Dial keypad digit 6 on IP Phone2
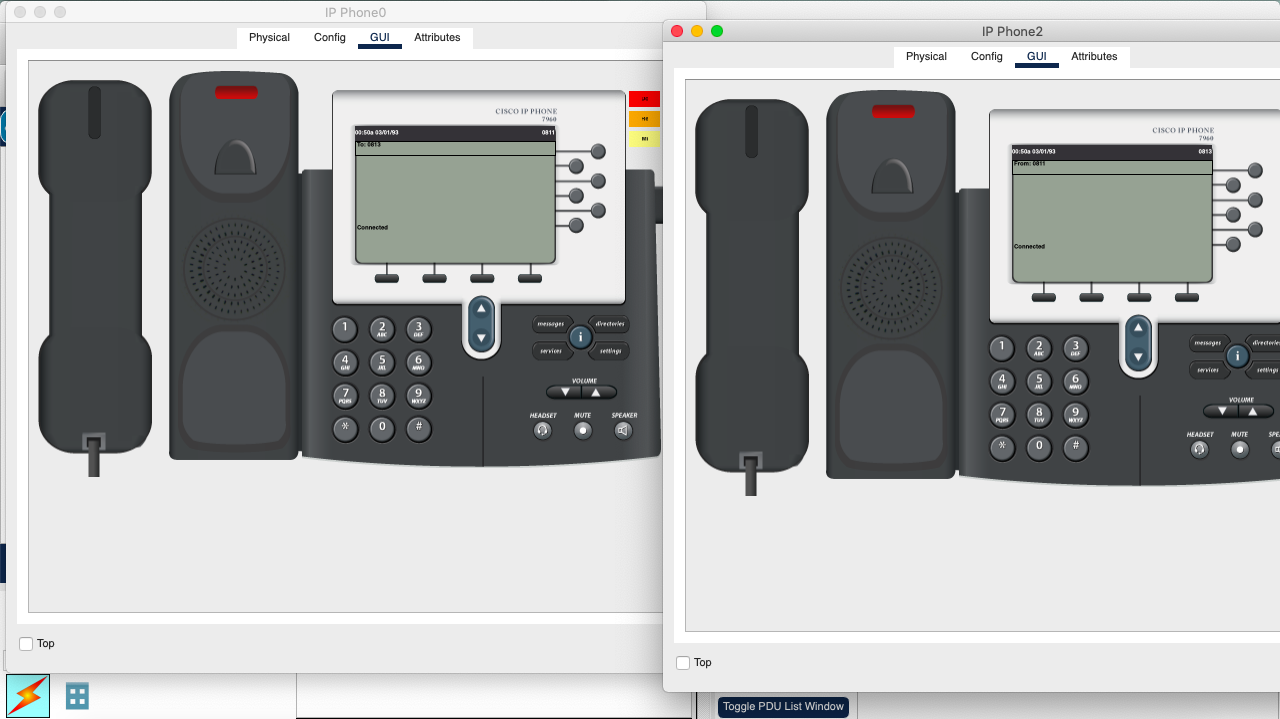 point(1075,380)
